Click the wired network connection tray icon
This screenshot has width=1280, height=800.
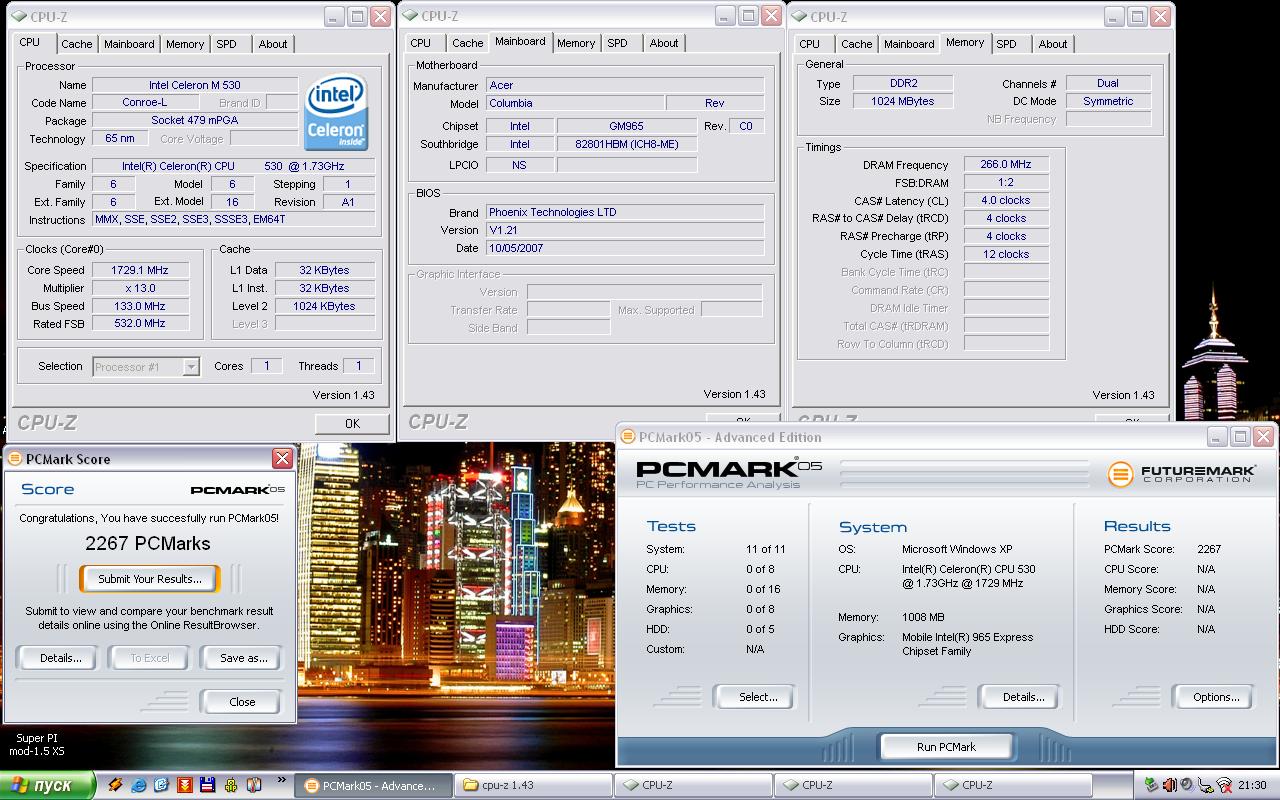tap(1205, 785)
